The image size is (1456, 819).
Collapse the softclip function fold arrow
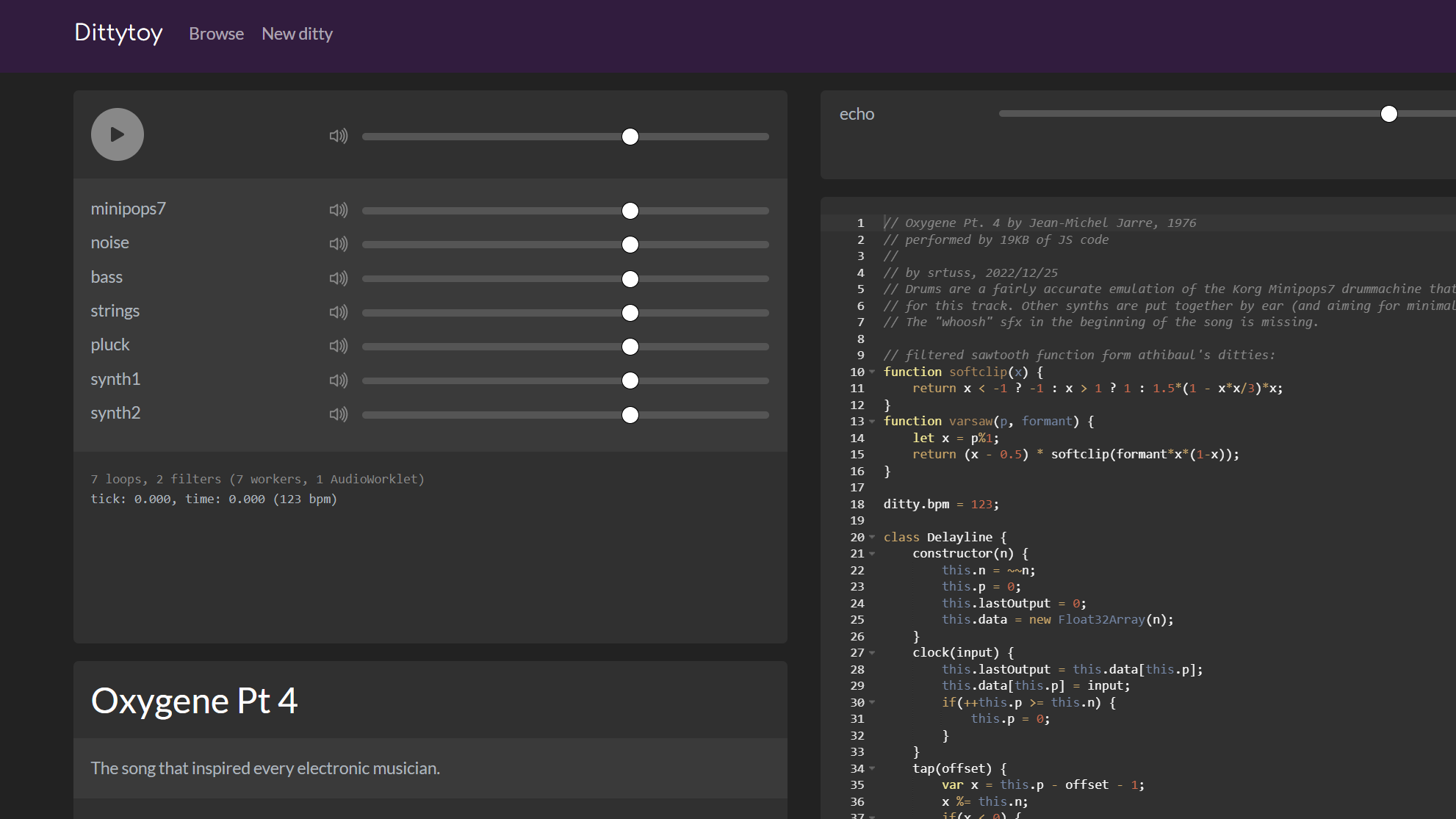(x=872, y=372)
